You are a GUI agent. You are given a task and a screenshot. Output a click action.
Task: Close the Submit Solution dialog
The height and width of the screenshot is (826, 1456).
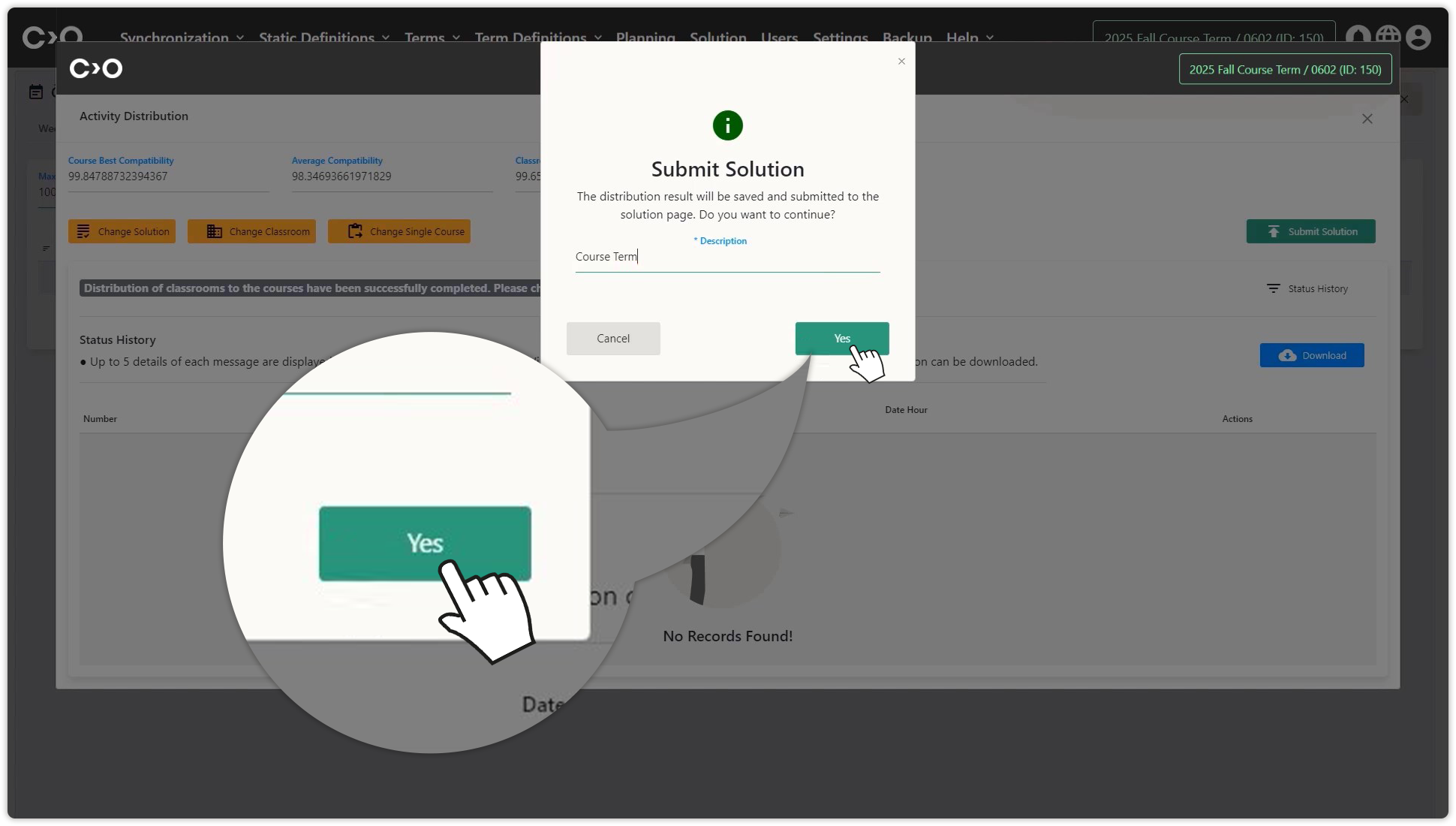(901, 62)
